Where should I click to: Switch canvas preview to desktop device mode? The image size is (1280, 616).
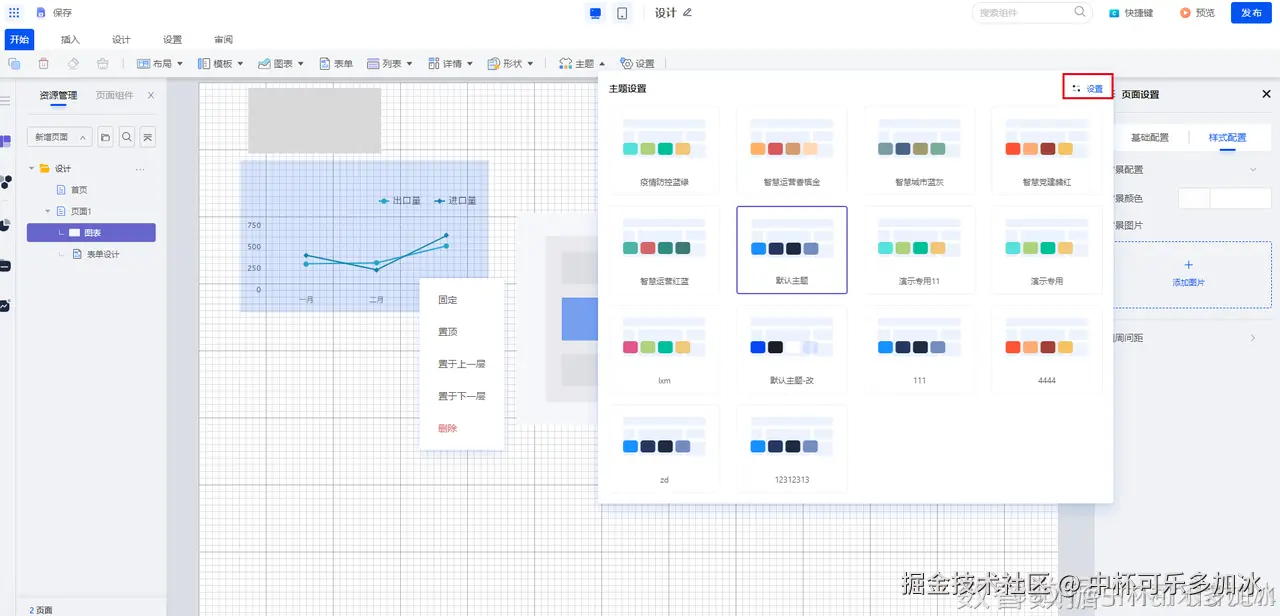click(596, 13)
